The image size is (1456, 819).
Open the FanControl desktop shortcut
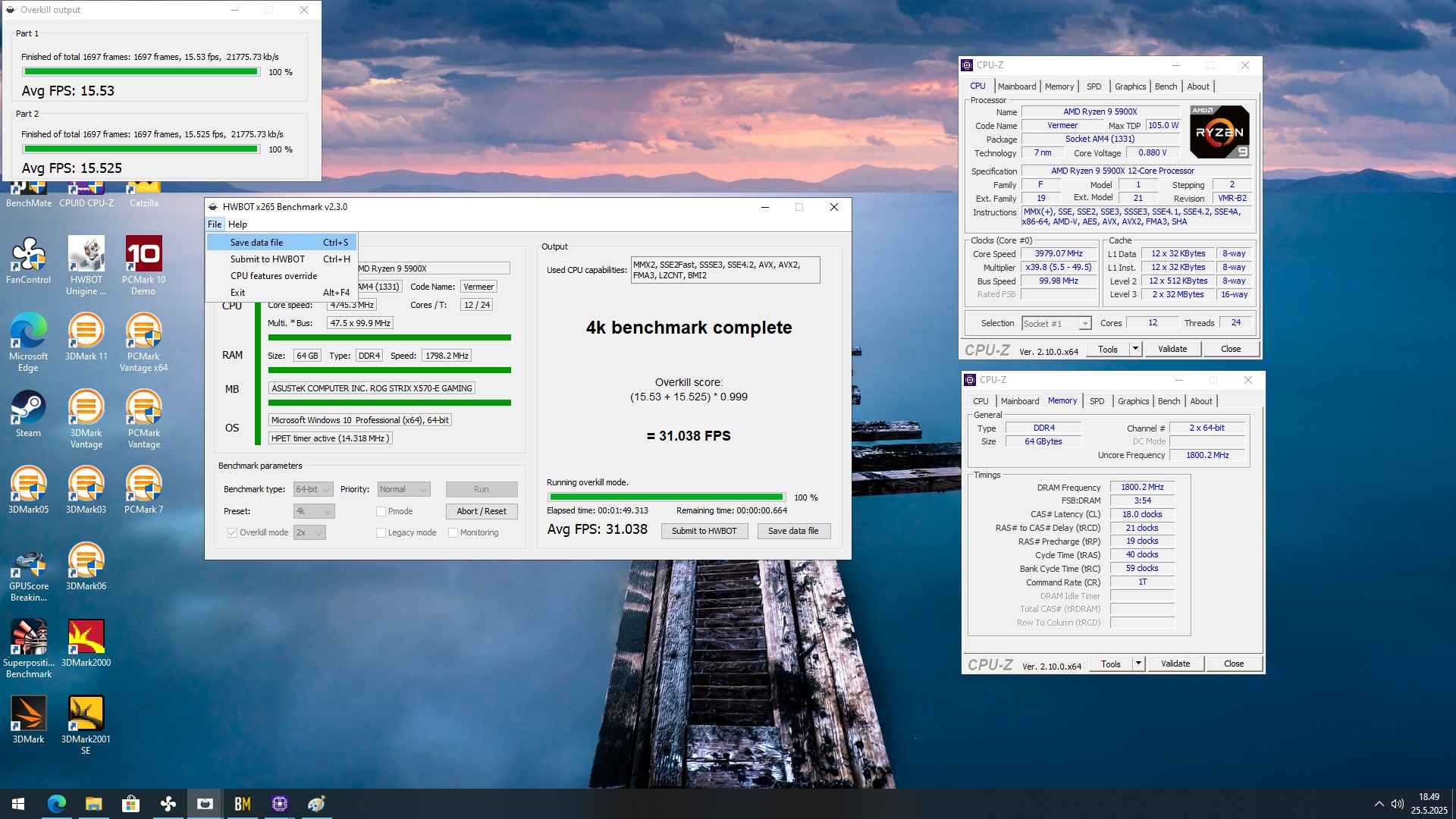pos(28,260)
